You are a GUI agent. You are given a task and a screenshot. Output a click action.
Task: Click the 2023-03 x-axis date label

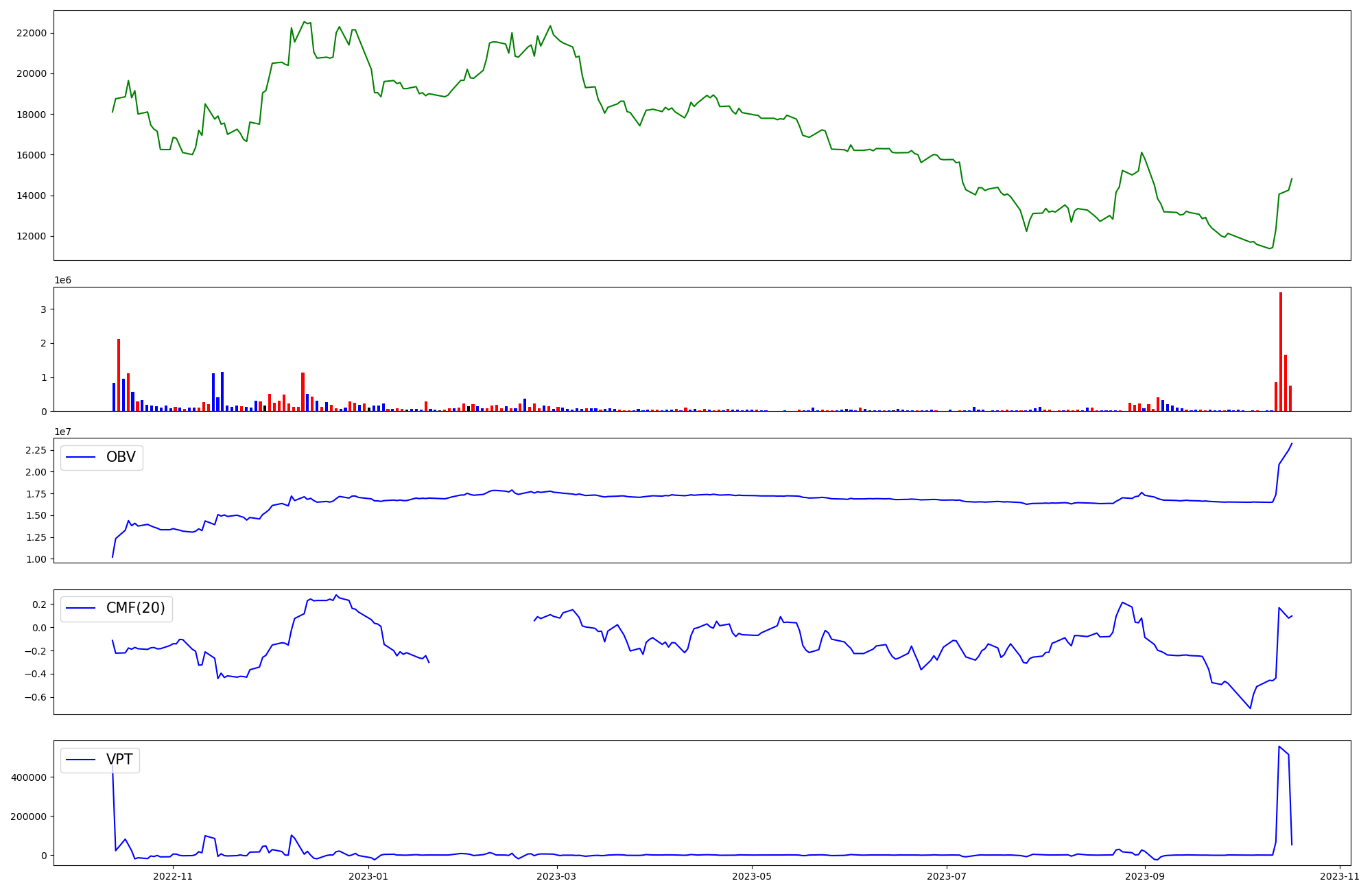(557, 876)
